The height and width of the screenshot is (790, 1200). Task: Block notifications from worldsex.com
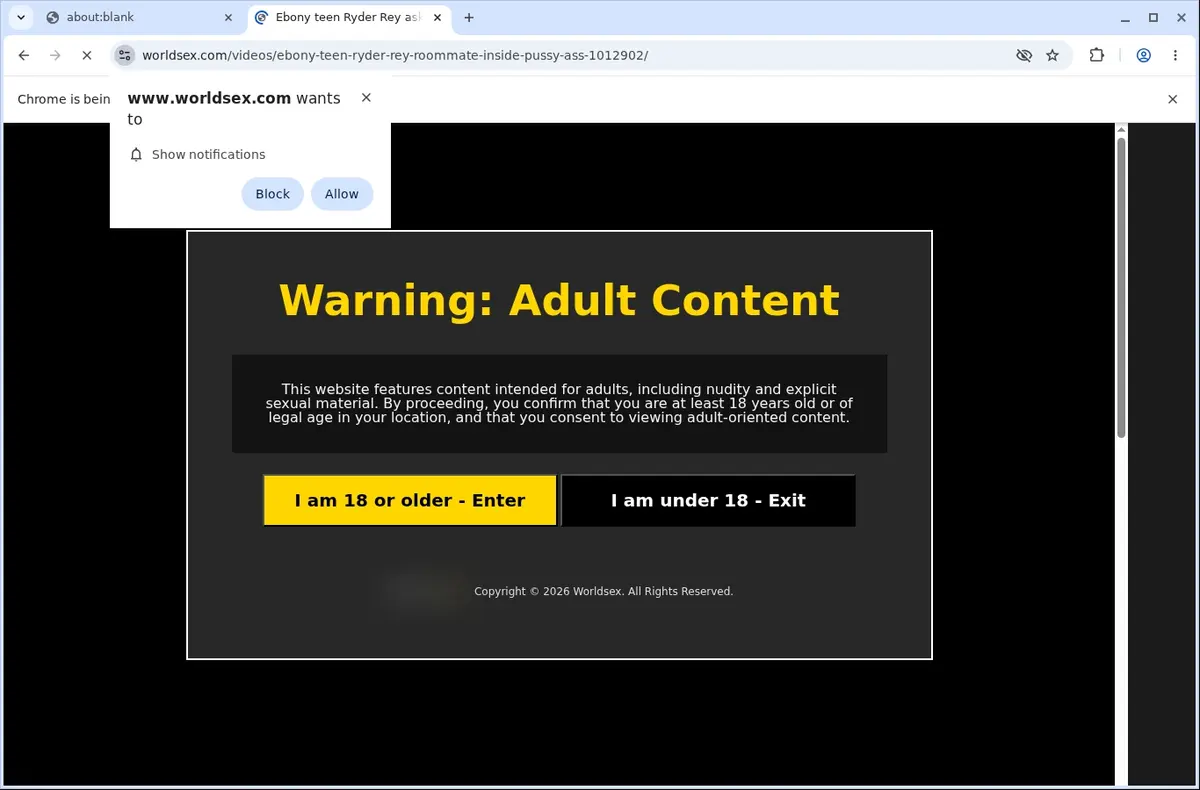[272, 194]
